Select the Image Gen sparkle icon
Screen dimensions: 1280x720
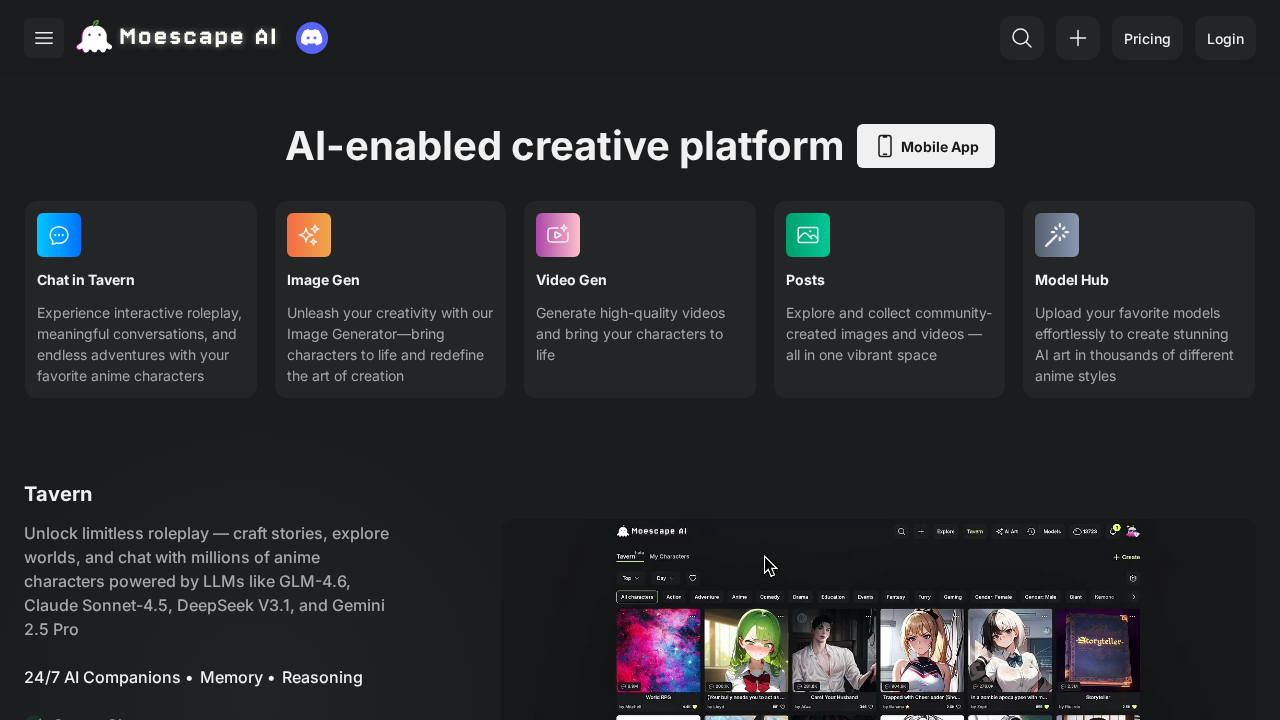(309, 235)
